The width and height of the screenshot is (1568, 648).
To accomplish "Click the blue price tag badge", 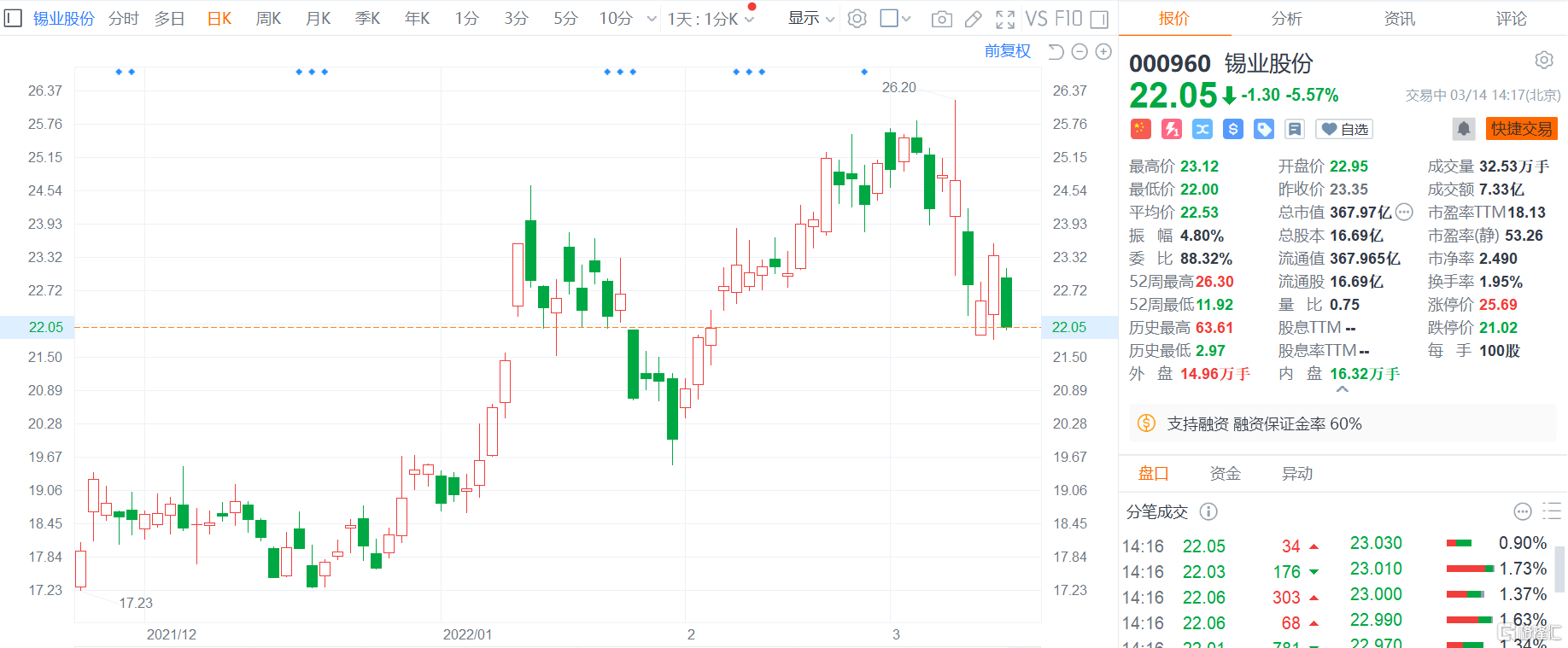I will [x=1264, y=129].
